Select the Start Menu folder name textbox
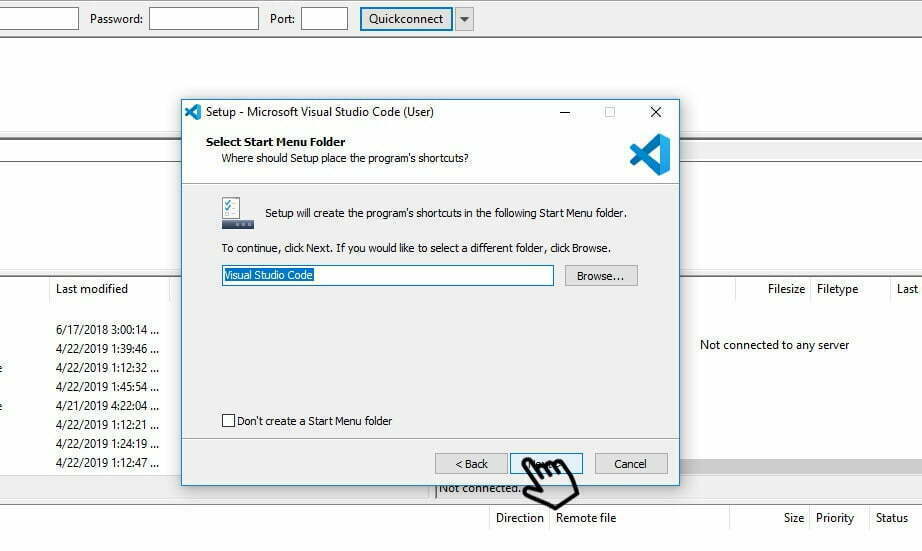Image resolution: width=922 pixels, height=551 pixels. pos(387,275)
